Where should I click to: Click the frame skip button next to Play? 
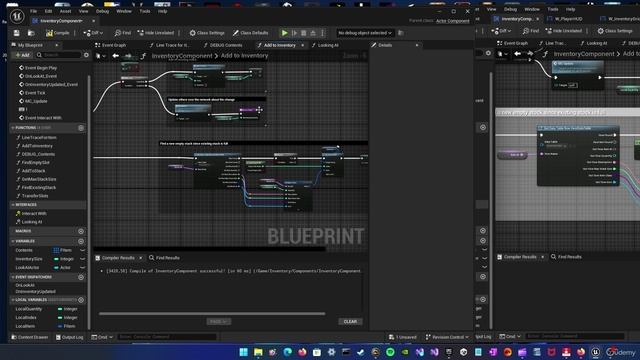pyautogui.click(x=294, y=33)
